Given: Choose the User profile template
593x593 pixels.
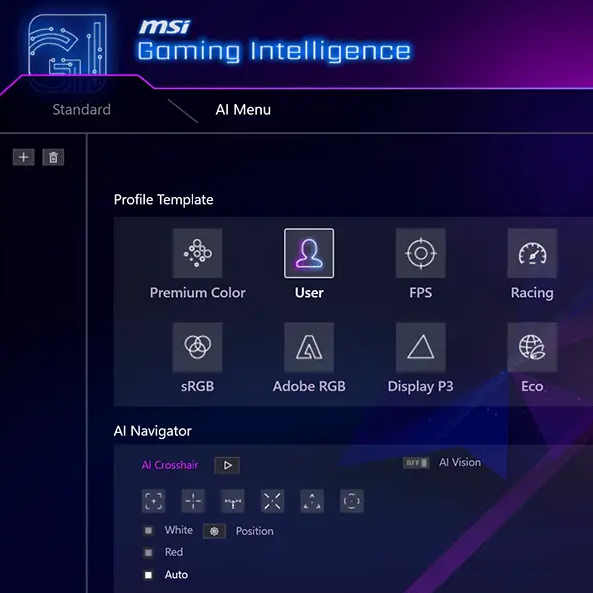Looking at the screenshot, I should (309, 253).
